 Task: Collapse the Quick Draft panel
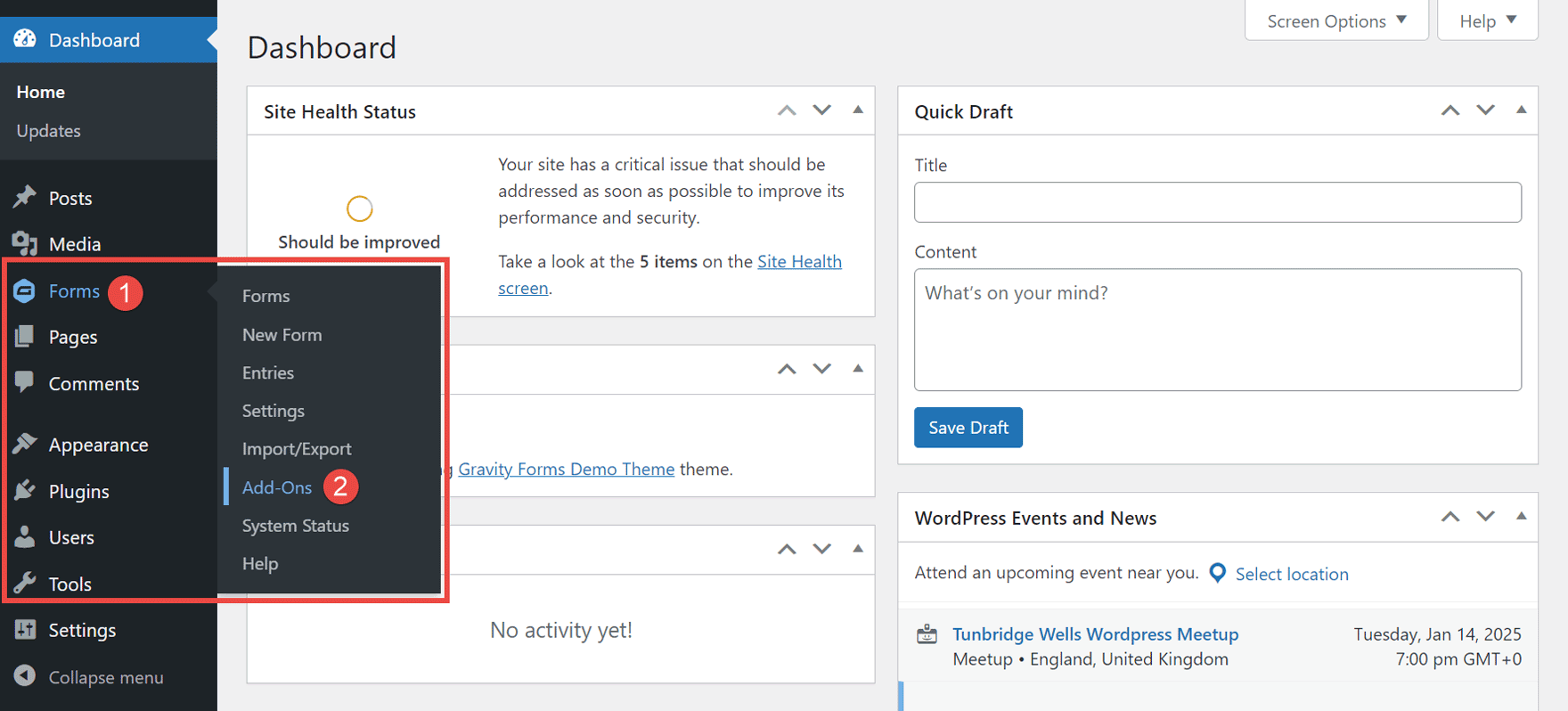click(x=1522, y=110)
